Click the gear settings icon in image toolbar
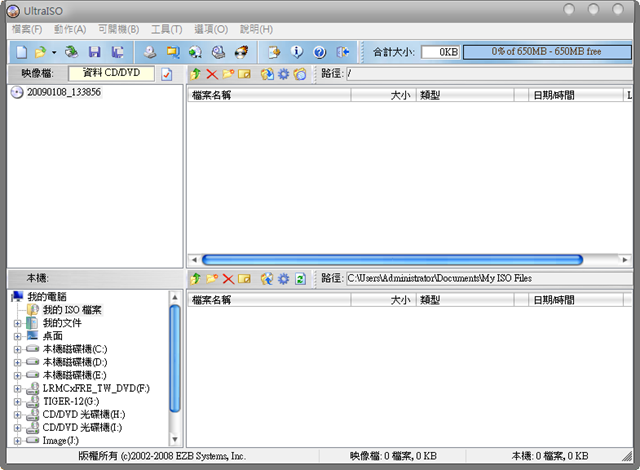Screen dimensions: 640x470 tap(283, 74)
